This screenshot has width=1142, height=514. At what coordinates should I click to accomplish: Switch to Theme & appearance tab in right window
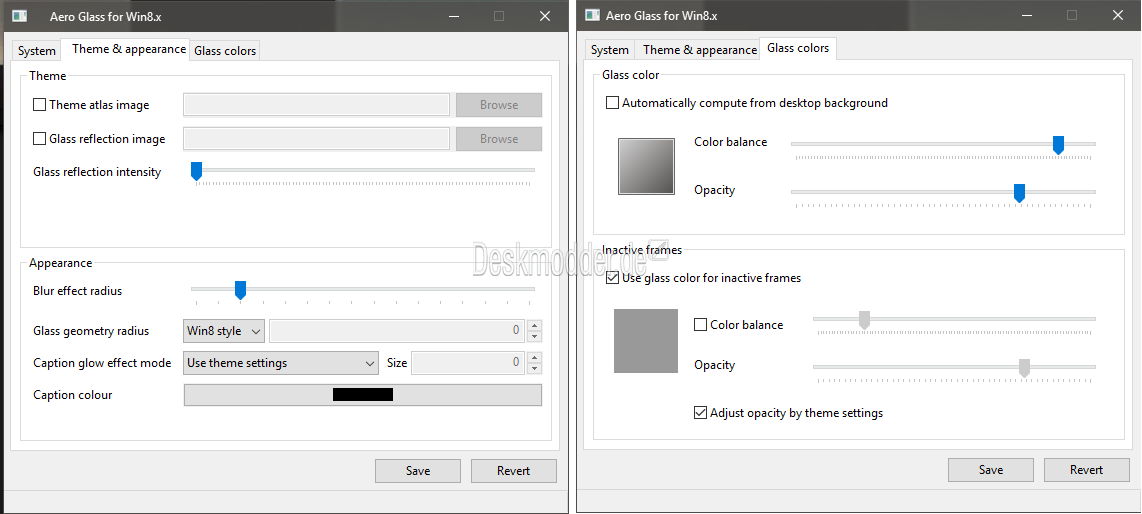pos(700,50)
